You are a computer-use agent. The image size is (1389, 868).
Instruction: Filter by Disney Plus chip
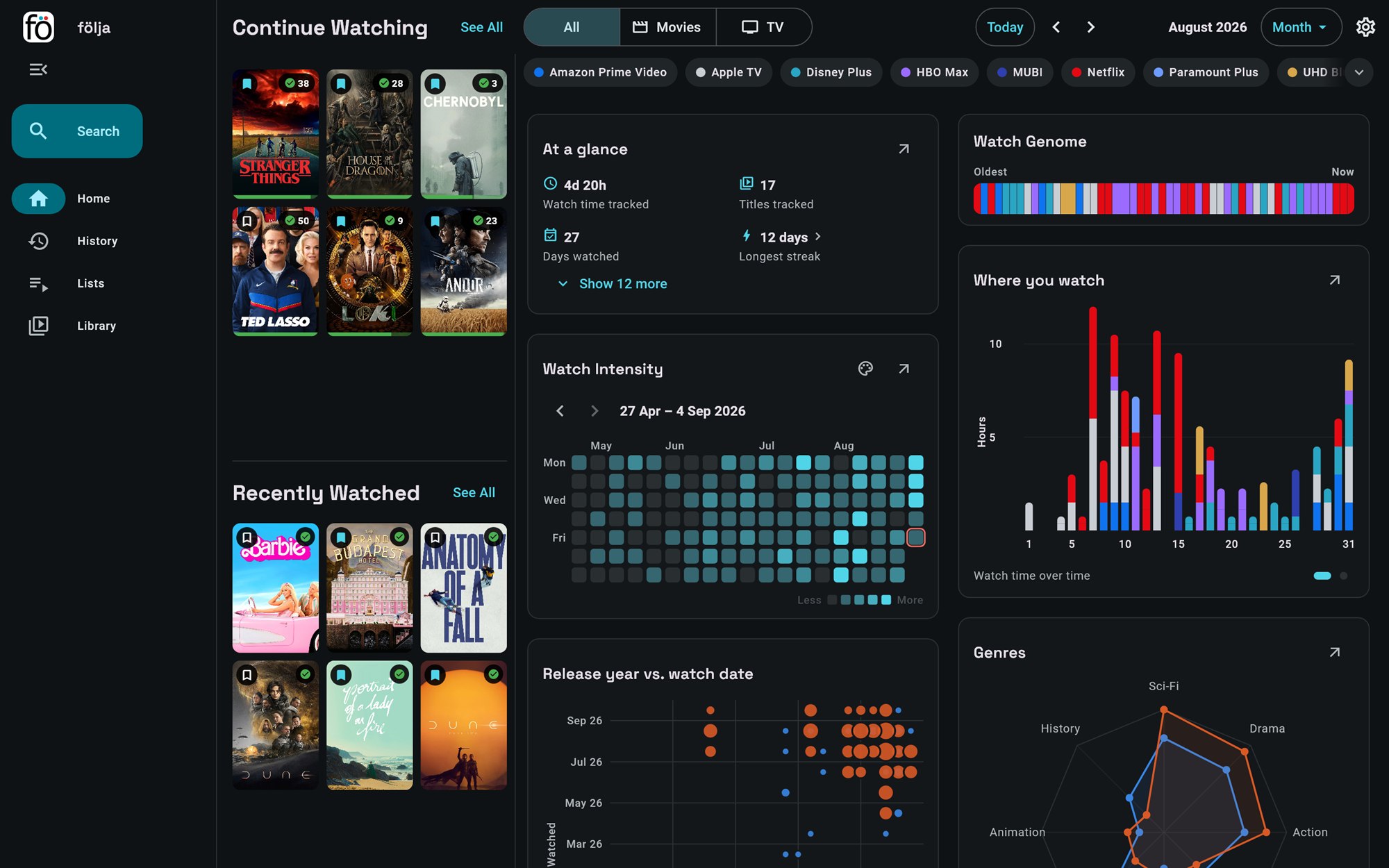(x=831, y=72)
